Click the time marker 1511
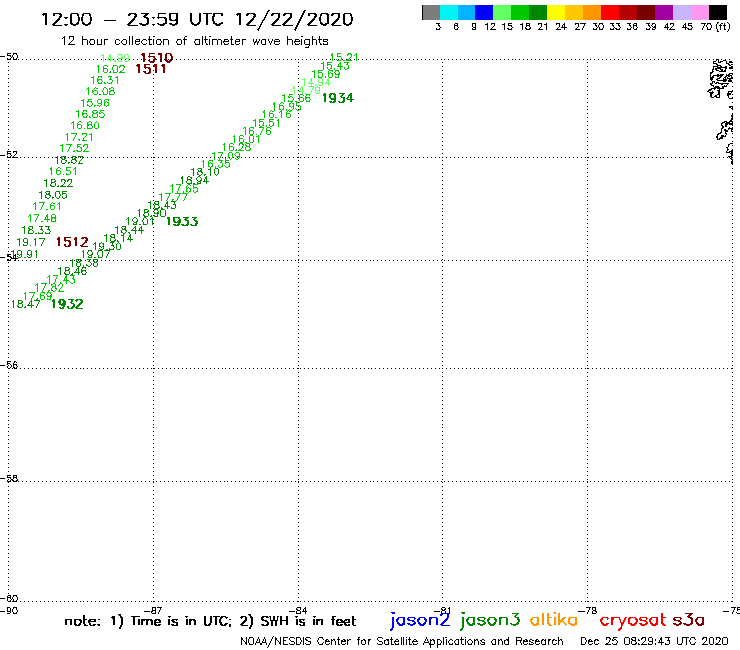The image size is (740, 650). pyautogui.click(x=151, y=69)
